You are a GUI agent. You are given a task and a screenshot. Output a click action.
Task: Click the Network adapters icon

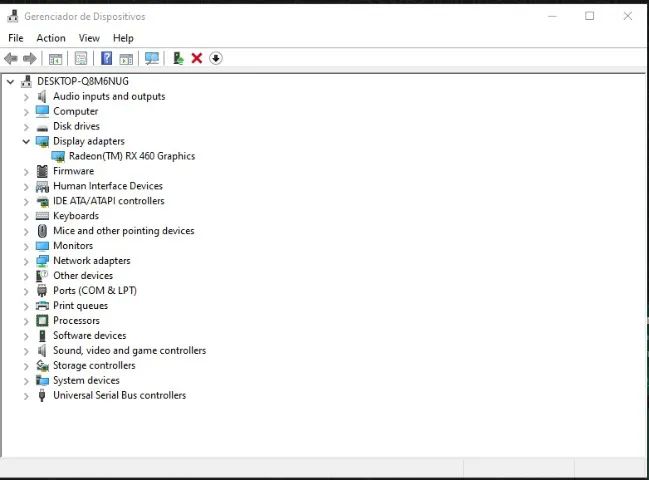[x=42, y=261]
